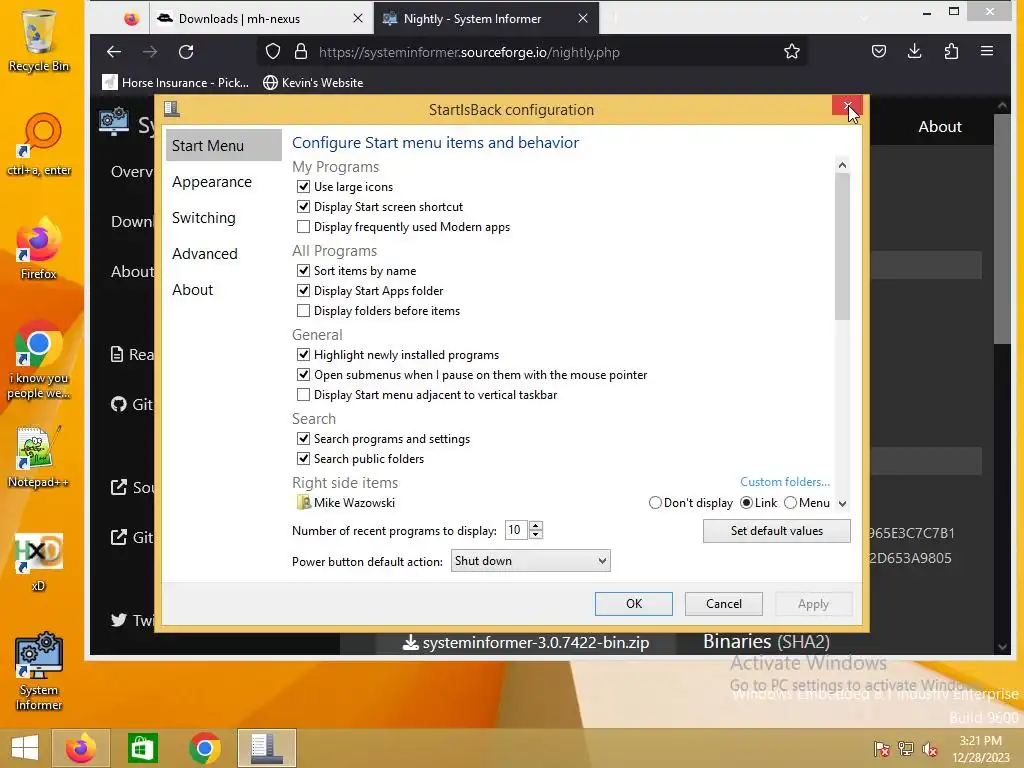1024x768 pixels.
Task: Open System Informer desktop shortcut
Action: [39, 671]
